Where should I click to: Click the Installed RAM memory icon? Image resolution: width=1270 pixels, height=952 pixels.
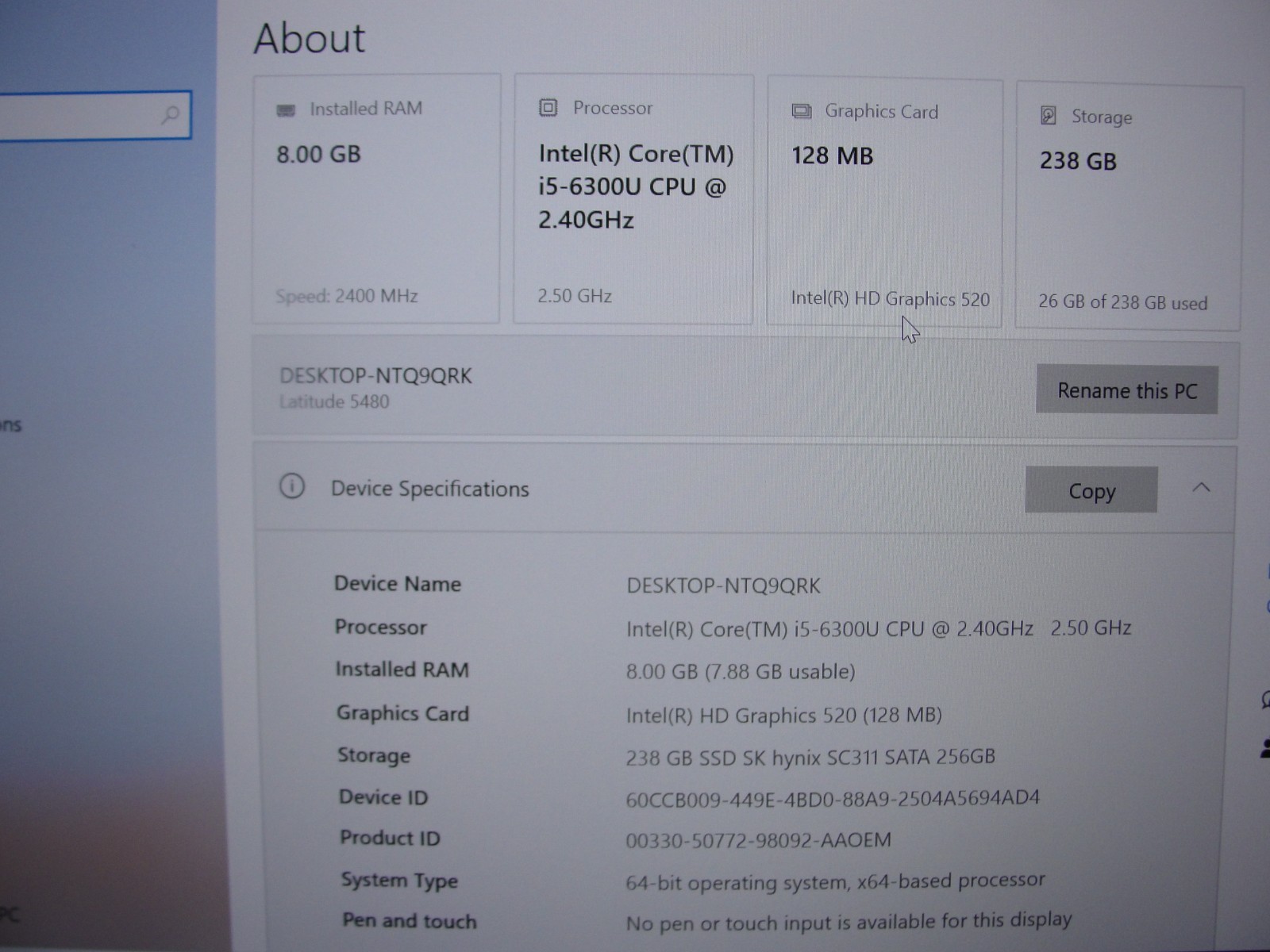[x=285, y=109]
